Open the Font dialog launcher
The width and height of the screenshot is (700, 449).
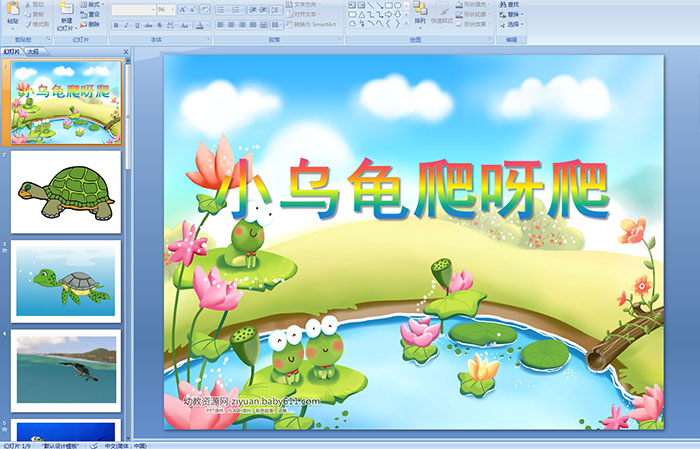(208, 39)
